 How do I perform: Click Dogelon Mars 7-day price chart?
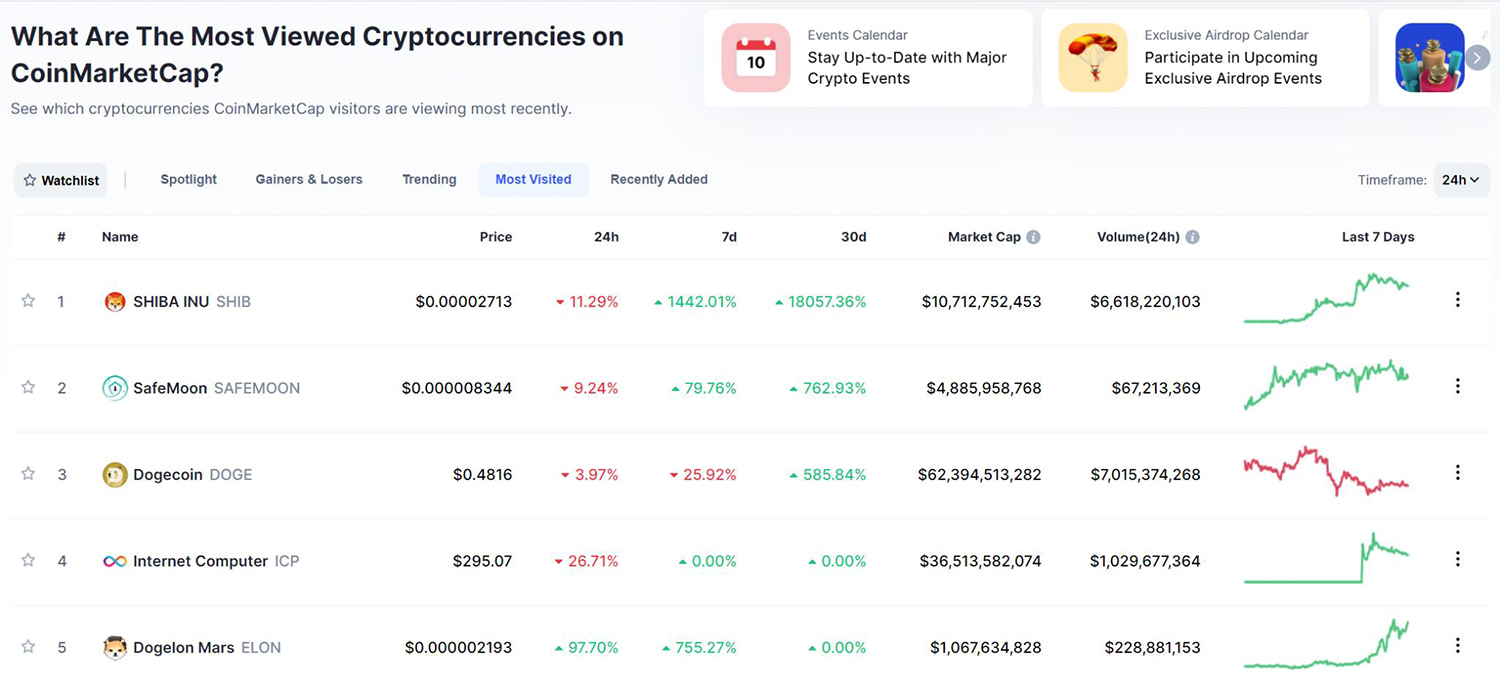1326,644
